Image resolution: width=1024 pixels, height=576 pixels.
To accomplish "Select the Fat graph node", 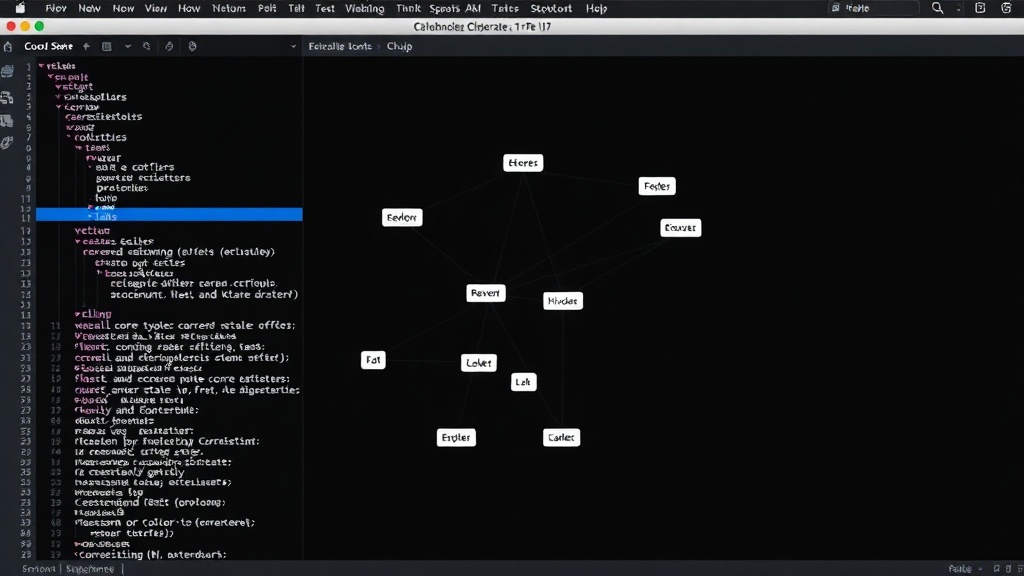I will 373,360.
